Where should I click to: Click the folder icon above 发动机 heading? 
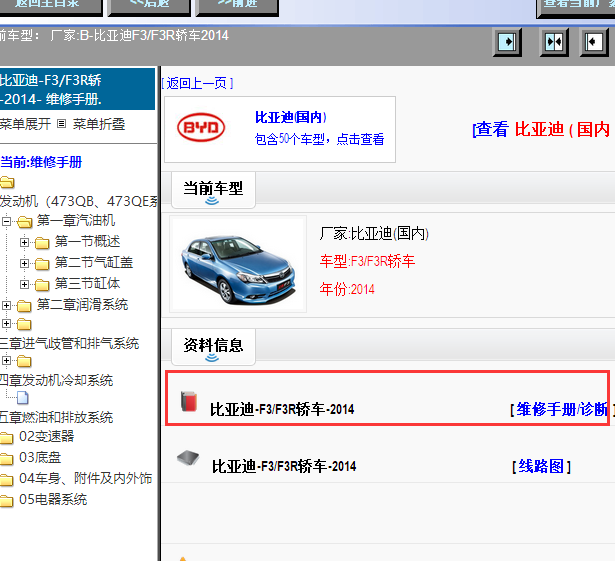pyautogui.click(x=7, y=182)
